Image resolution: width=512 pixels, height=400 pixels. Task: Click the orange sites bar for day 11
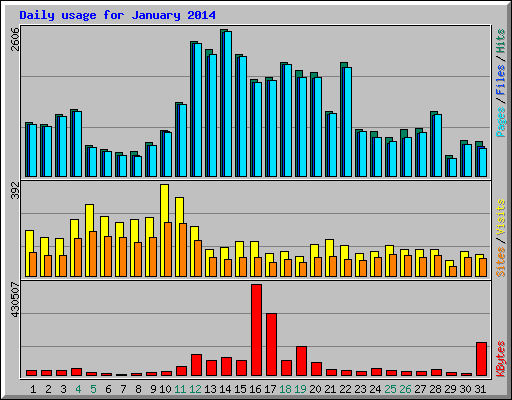tap(183, 250)
